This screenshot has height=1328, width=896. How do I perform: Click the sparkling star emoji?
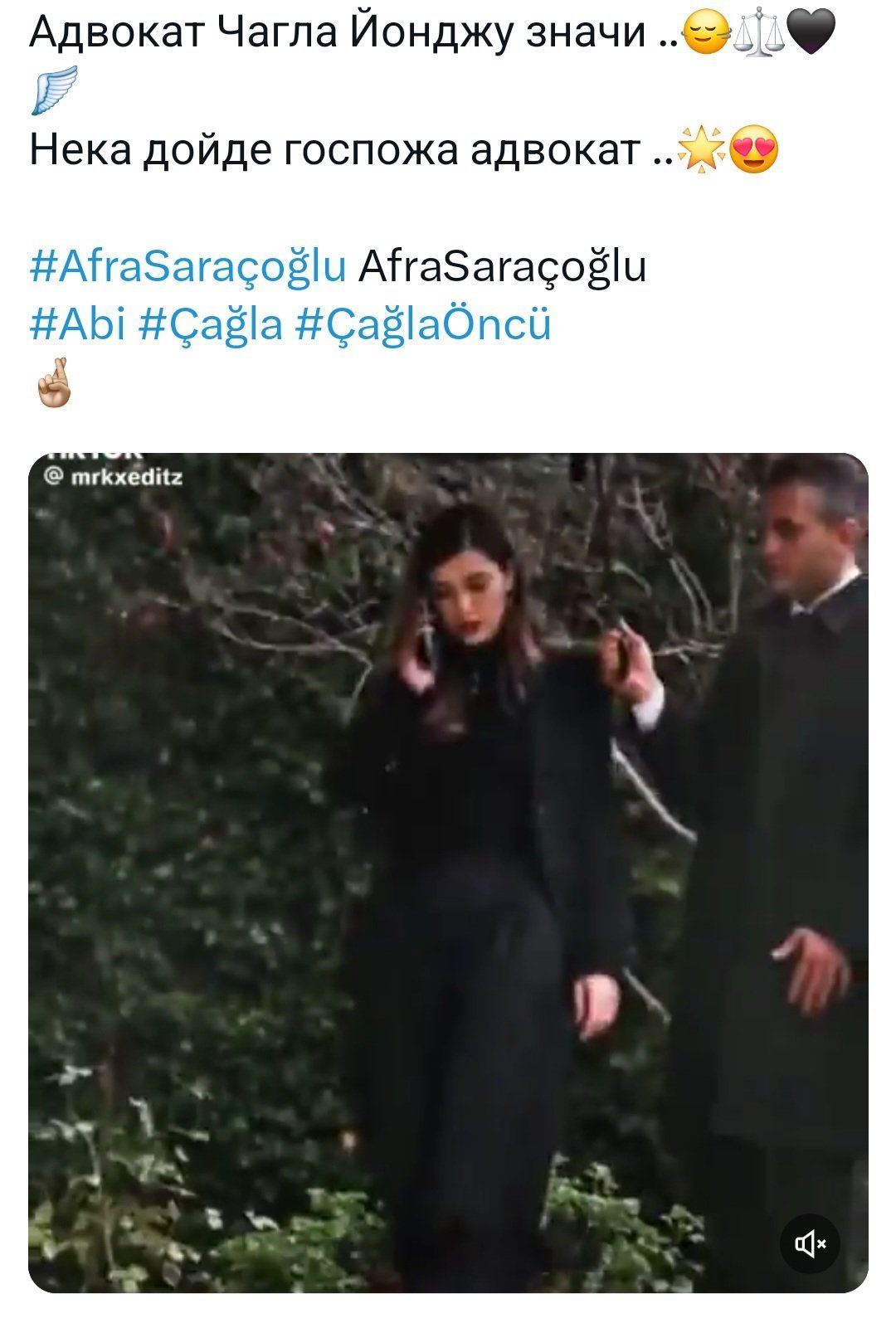702,151
